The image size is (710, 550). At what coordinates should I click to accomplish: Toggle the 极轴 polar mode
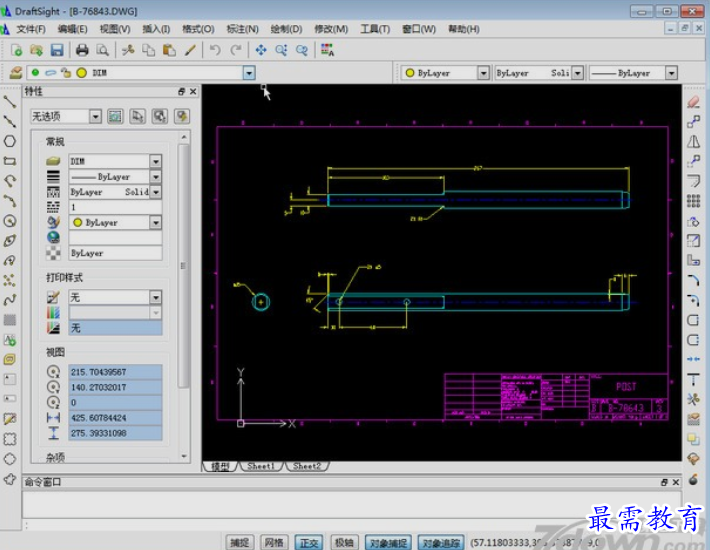[x=343, y=542]
